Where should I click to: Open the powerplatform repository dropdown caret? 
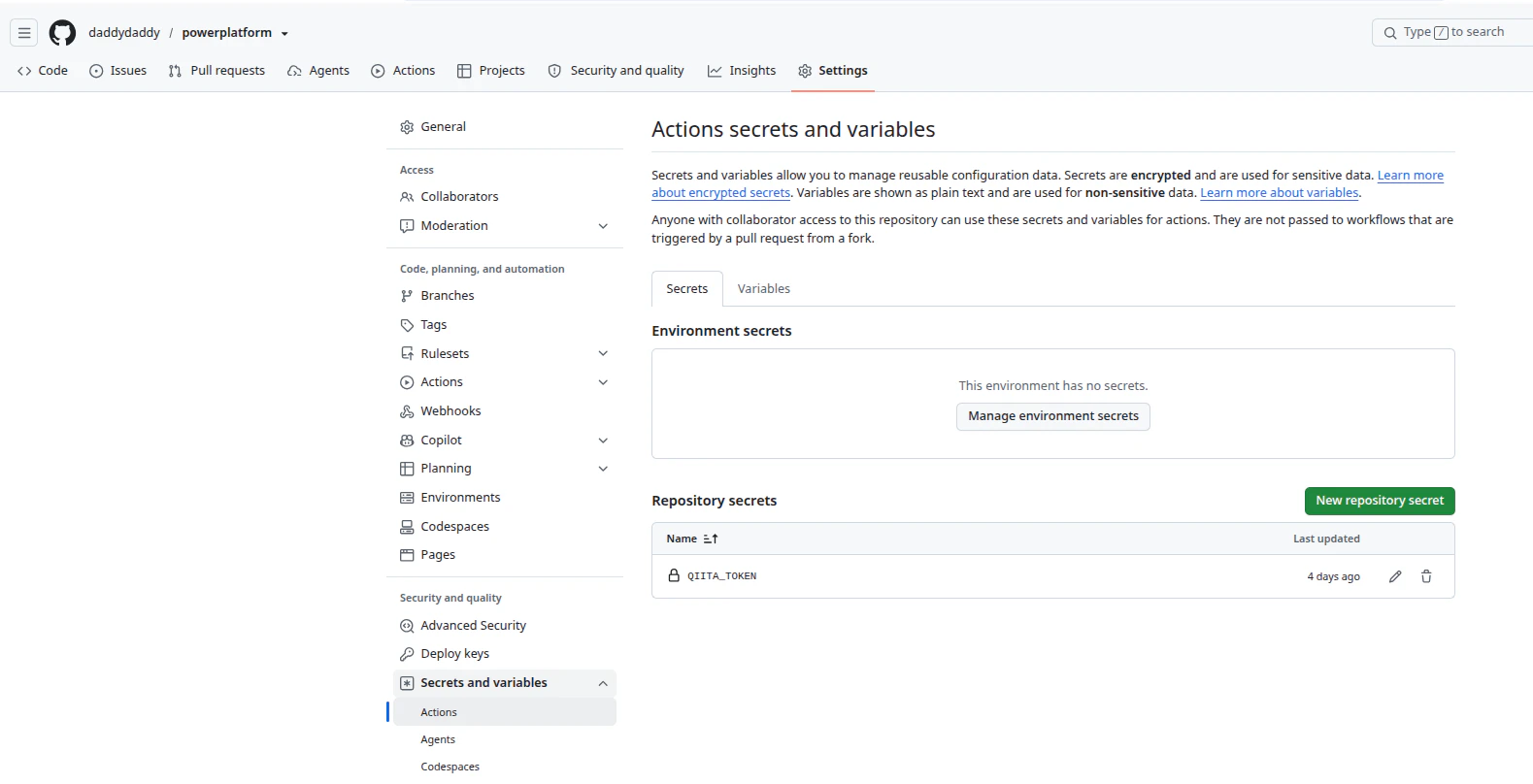(284, 34)
